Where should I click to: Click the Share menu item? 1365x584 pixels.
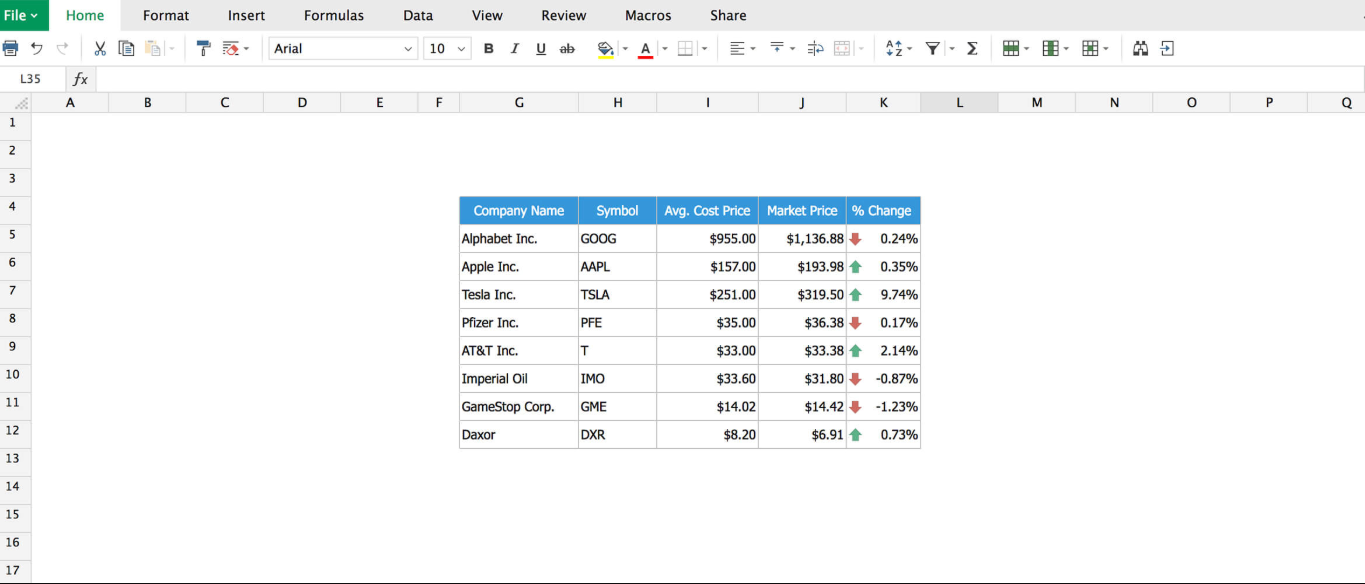pyautogui.click(x=727, y=15)
